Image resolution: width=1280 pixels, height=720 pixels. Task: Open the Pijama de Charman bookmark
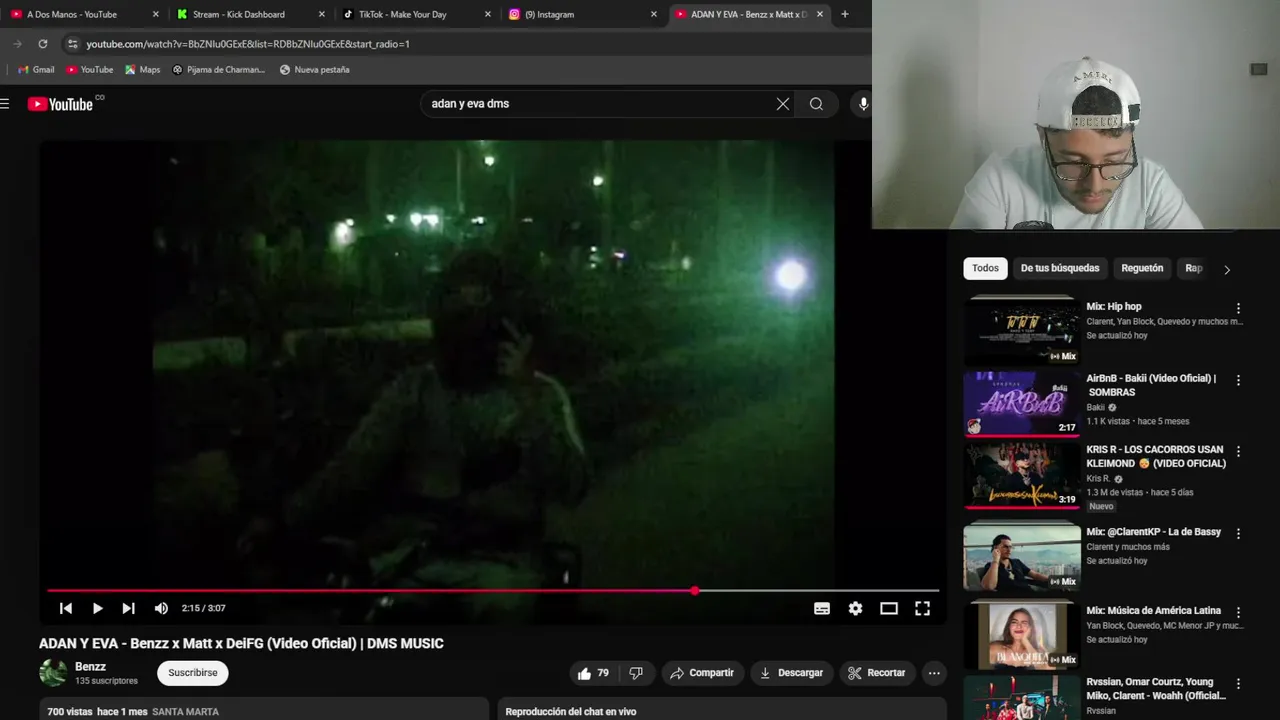pos(219,70)
